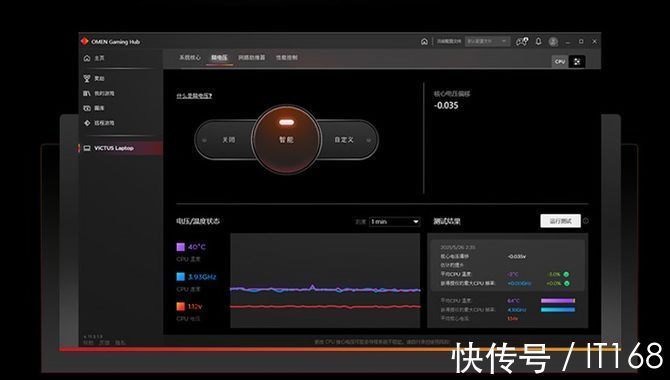The width and height of the screenshot is (670, 380).
Task: Set undervolt mode to 智能 (smart)
Action: point(286,140)
